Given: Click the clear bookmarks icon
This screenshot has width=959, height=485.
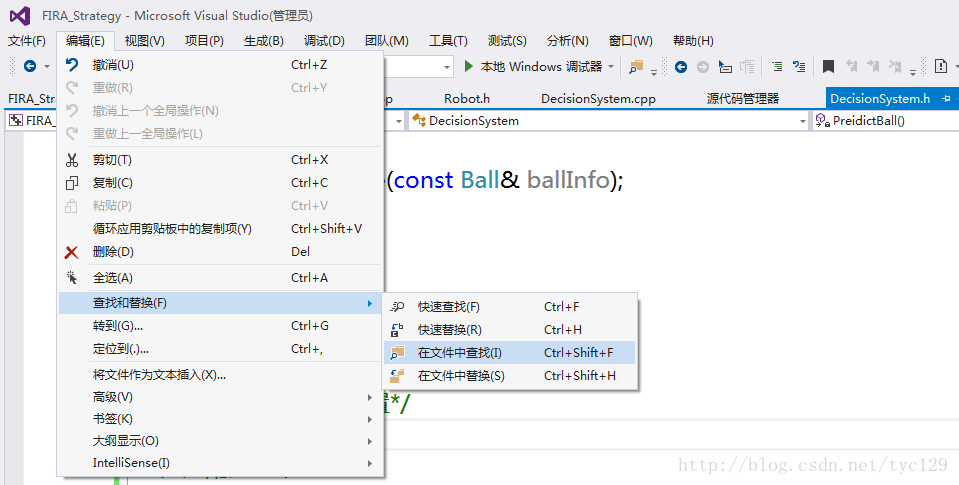Looking at the screenshot, I should point(895,66).
